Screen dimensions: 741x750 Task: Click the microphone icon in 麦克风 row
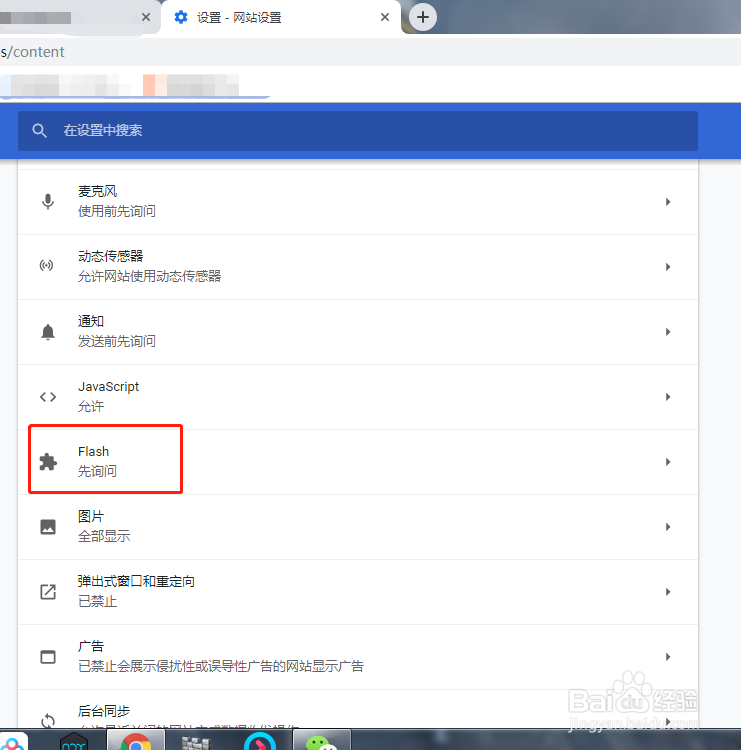pos(48,202)
